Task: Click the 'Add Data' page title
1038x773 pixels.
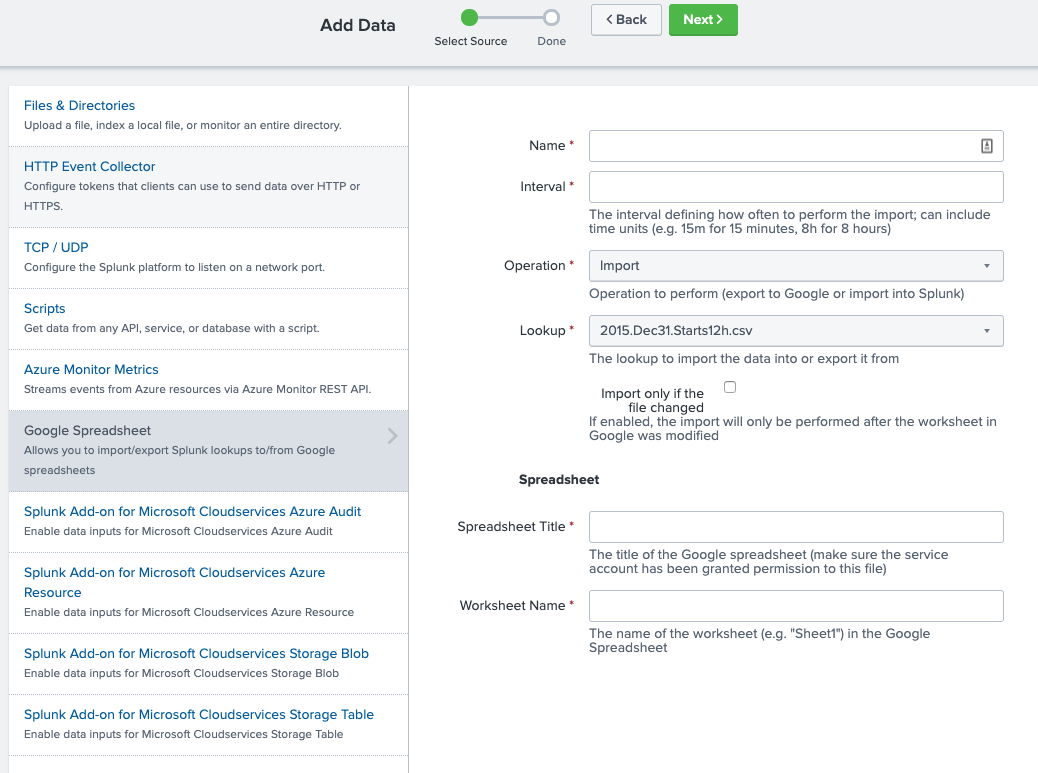Action: (x=357, y=25)
